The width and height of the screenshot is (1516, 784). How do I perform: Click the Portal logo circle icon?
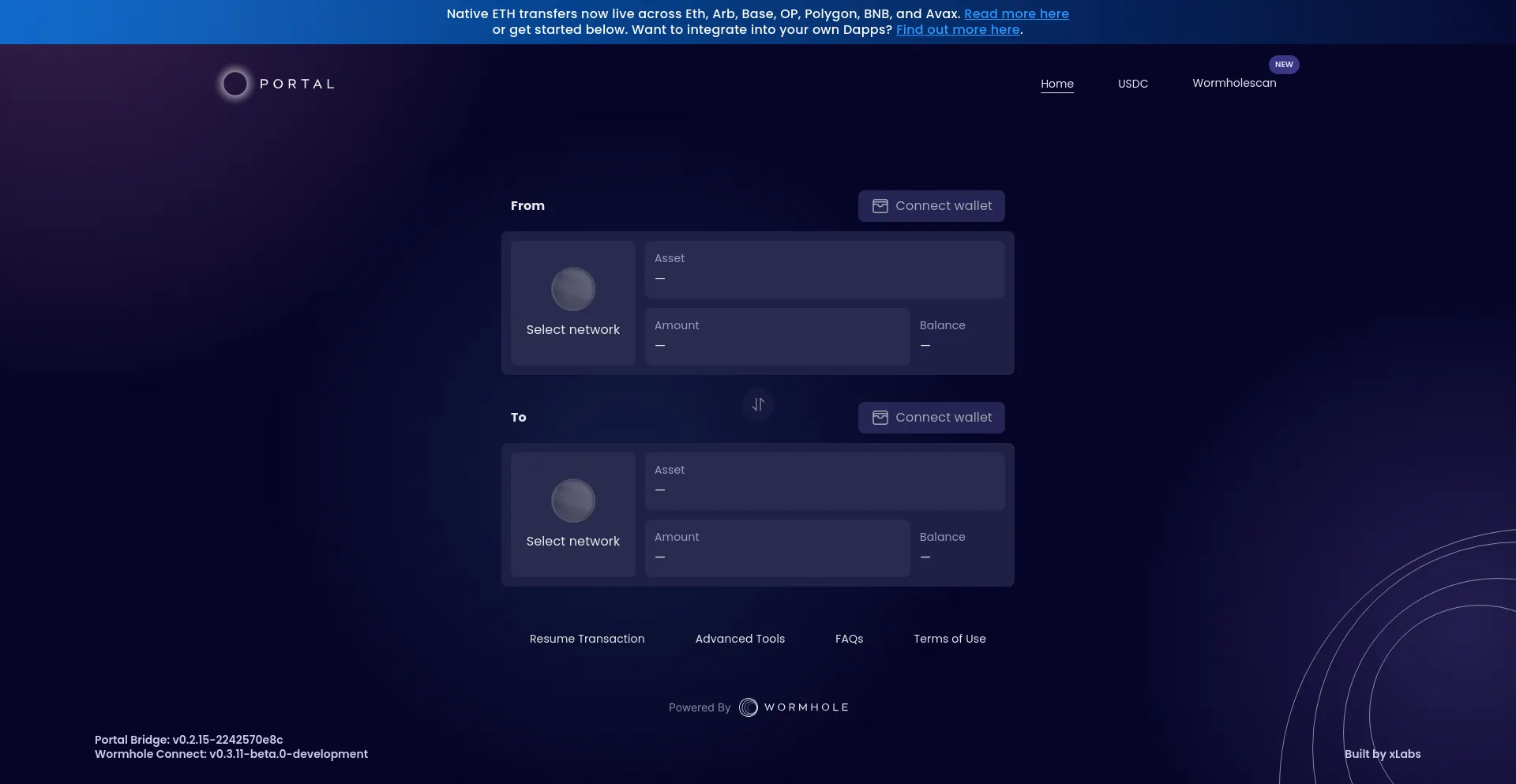(x=235, y=84)
